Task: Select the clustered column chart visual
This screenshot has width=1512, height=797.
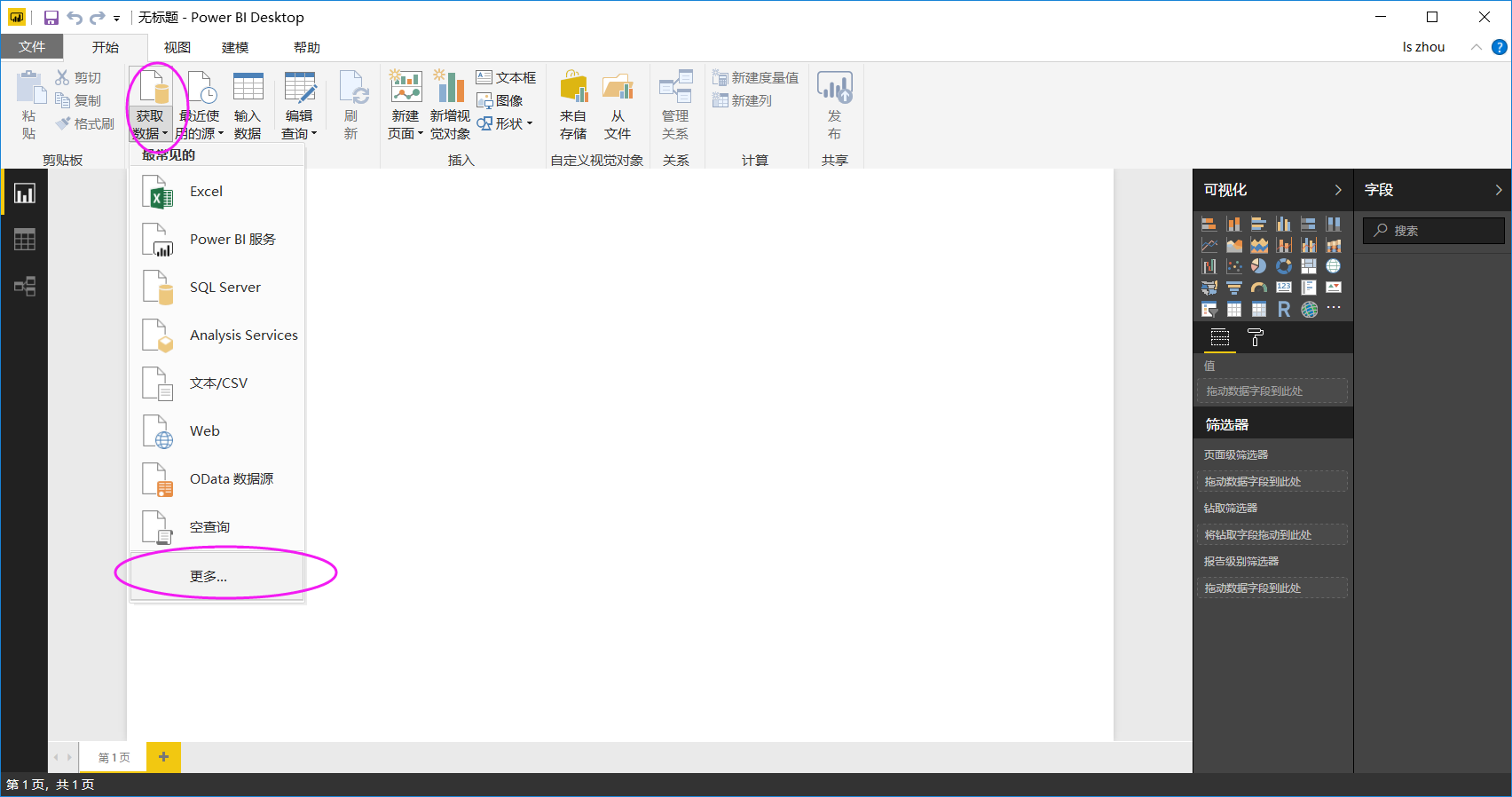Action: [1283, 224]
